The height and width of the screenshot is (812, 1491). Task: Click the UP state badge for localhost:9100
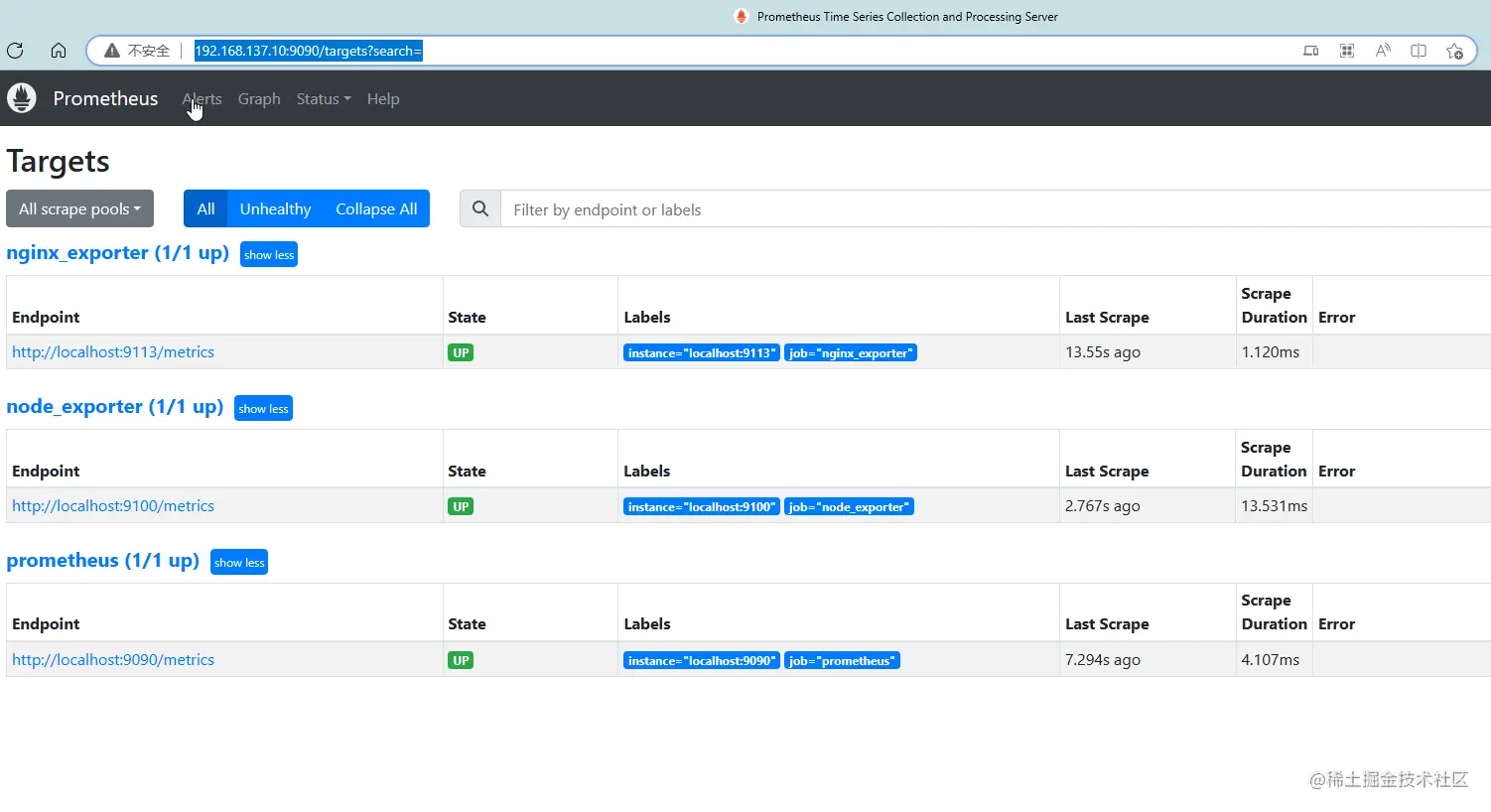pyautogui.click(x=461, y=506)
